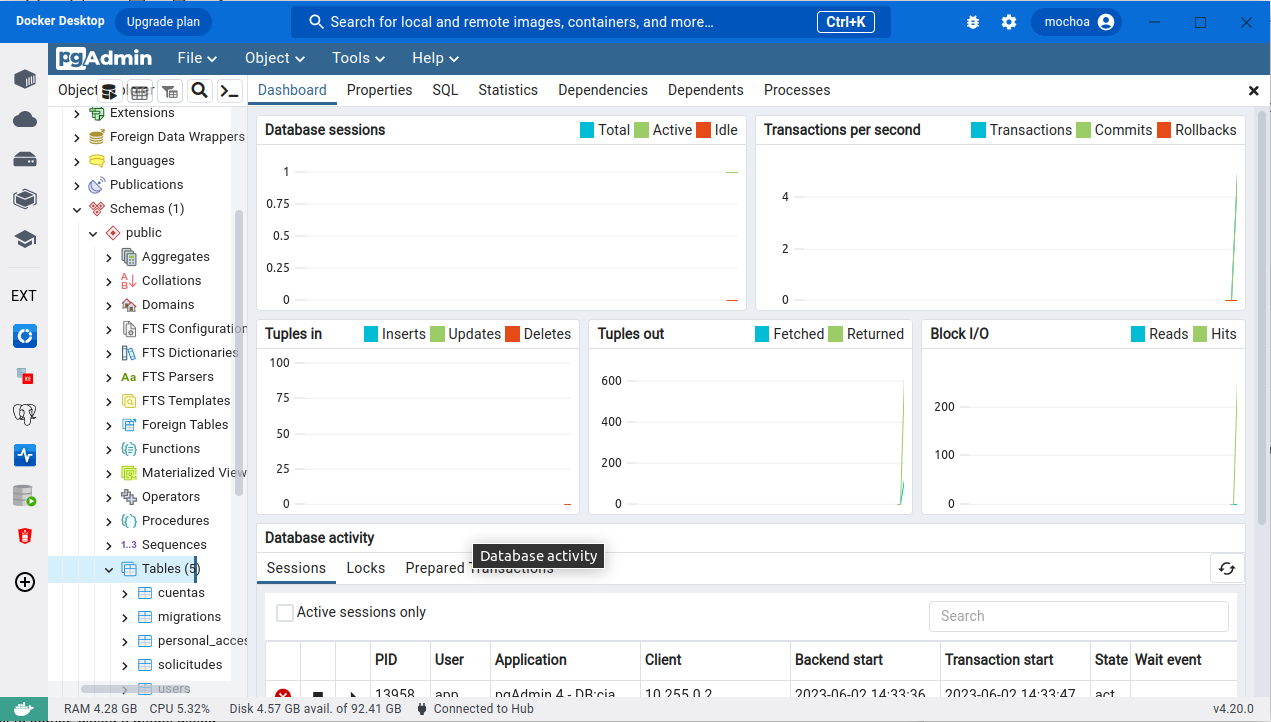
Task: Open Volumes in Docker sidebar
Action: click(x=25, y=159)
